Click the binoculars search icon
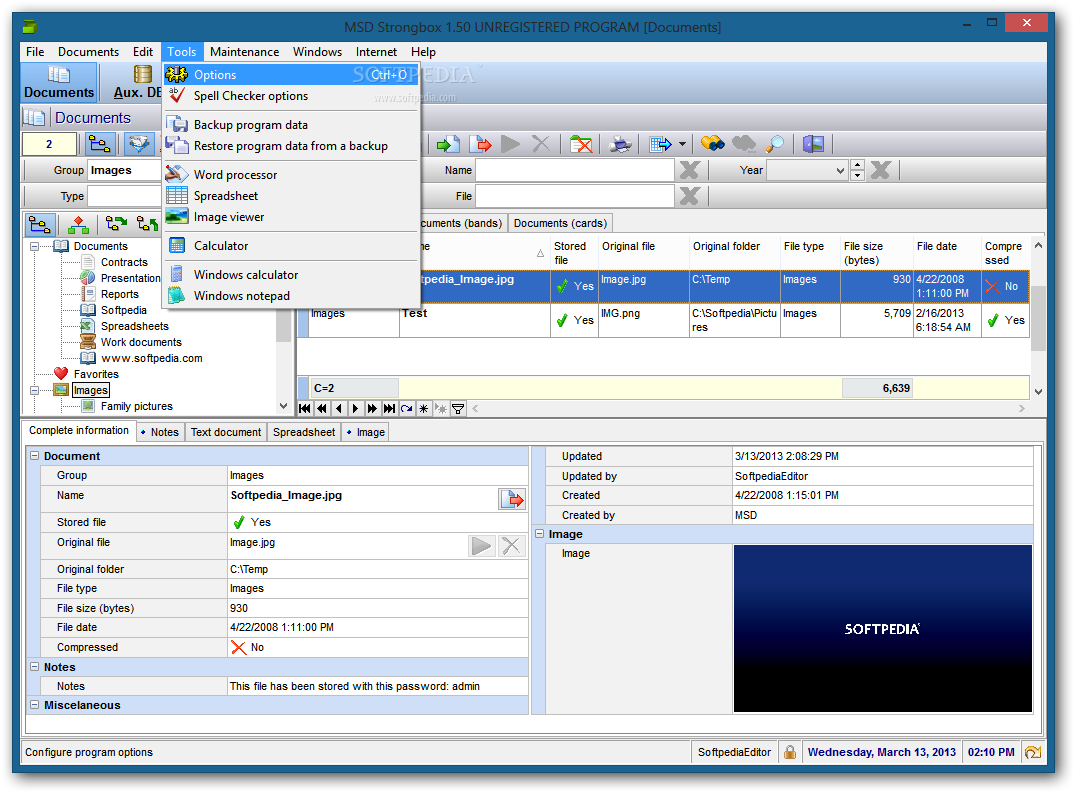 713,144
